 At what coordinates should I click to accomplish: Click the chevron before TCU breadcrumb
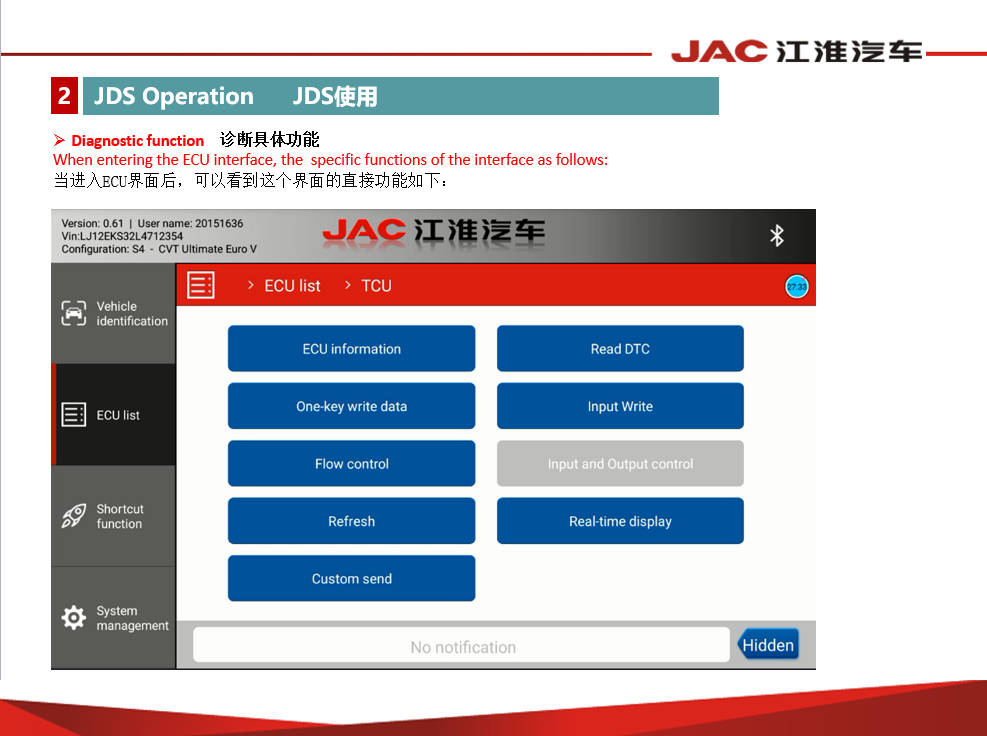pos(347,285)
